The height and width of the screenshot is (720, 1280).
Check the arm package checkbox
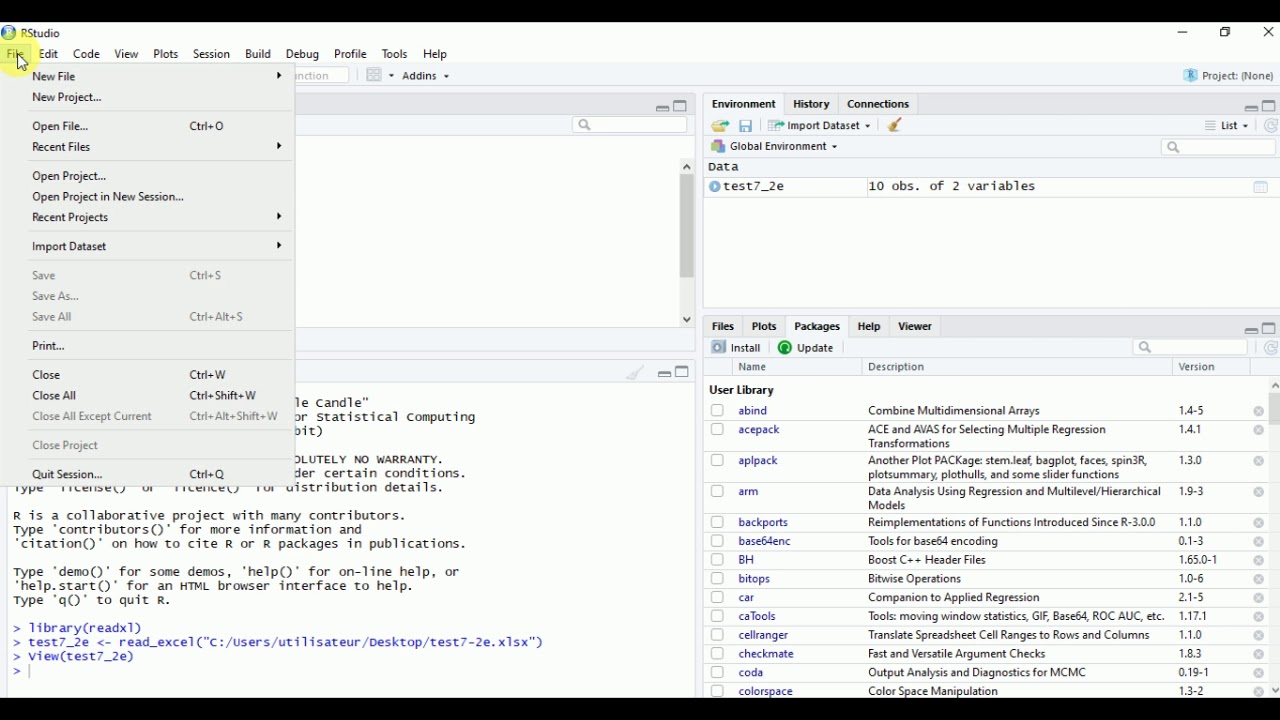point(718,493)
